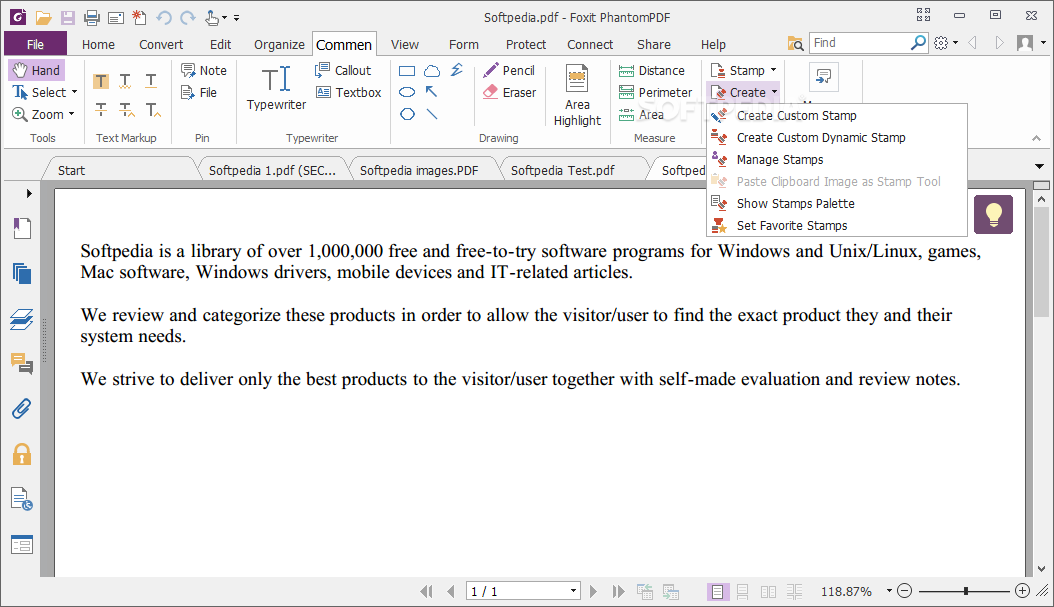1054x607 pixels.
Task: Select the Underline text markup tool
Action: [x=151, y=81]
